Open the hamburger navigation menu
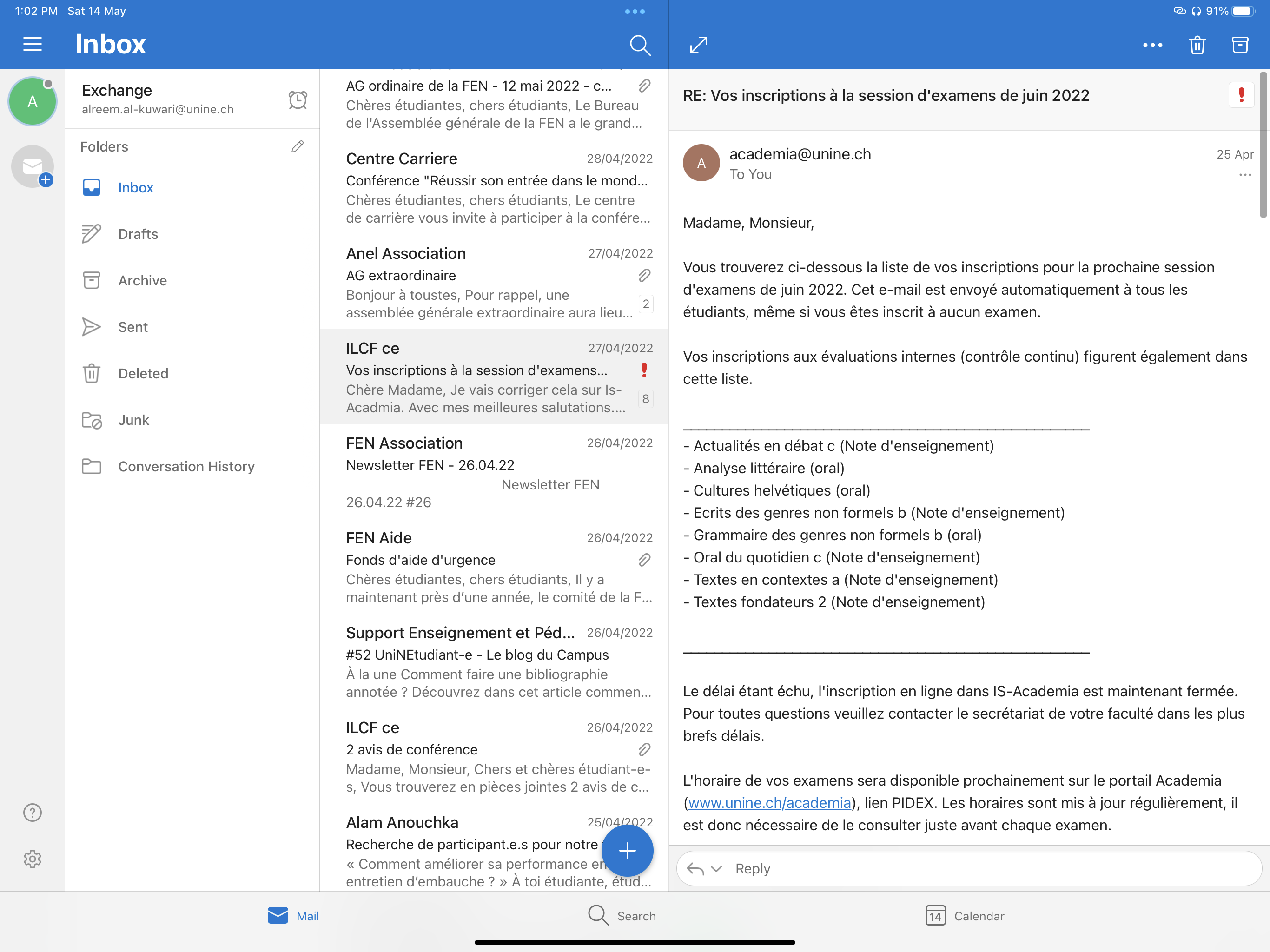 33,44
